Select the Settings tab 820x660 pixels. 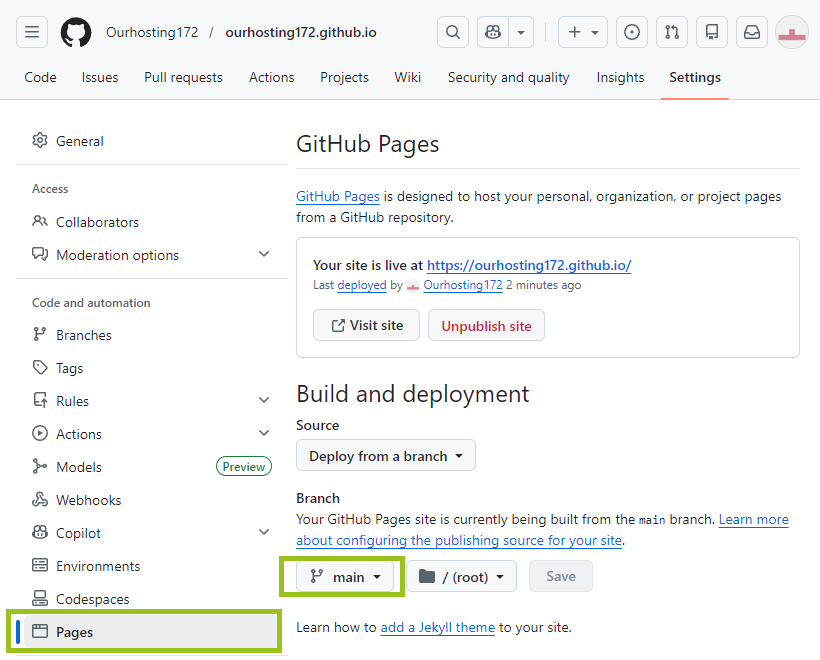pos(695,77)
